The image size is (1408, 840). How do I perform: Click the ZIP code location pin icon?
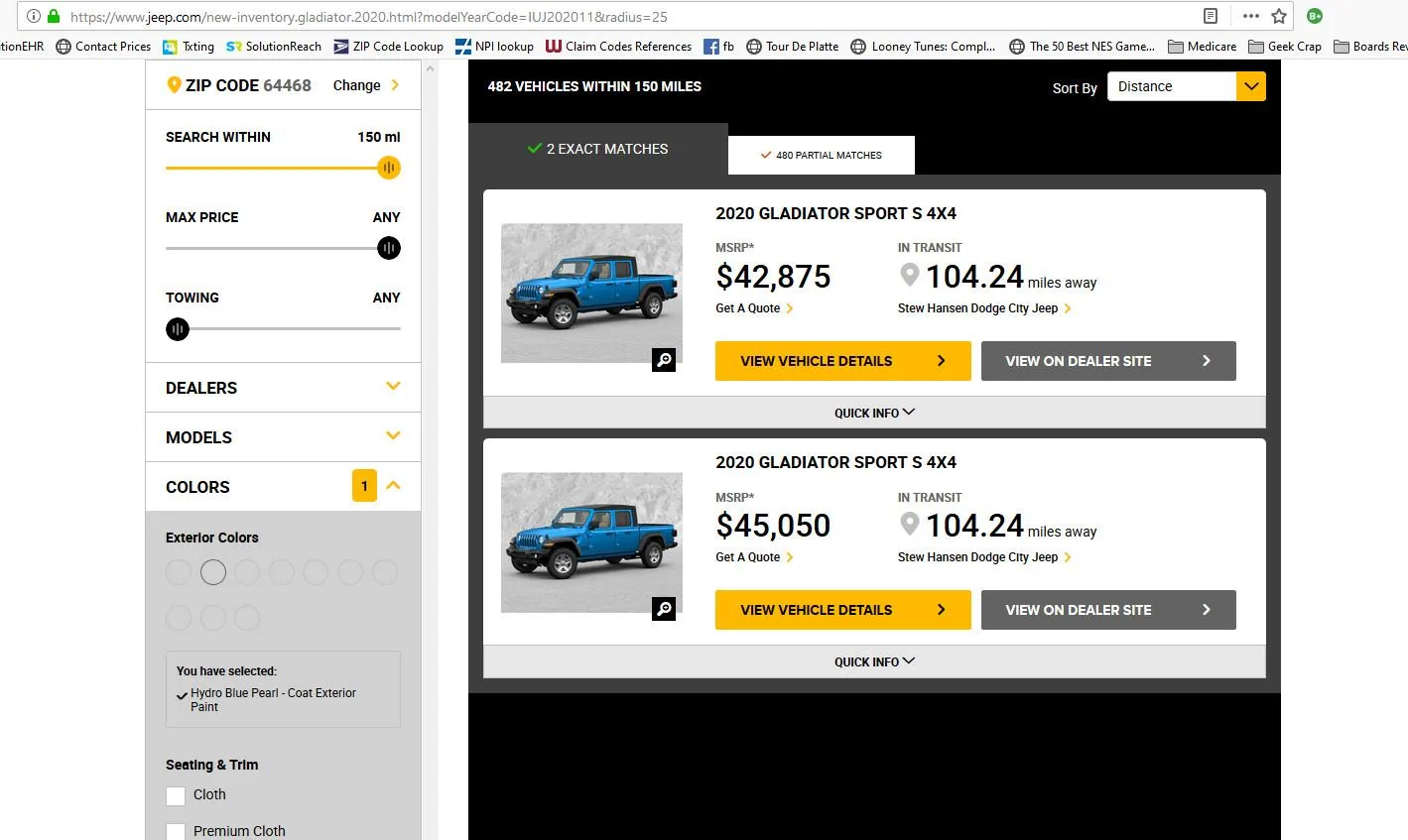tap(174, 85)
